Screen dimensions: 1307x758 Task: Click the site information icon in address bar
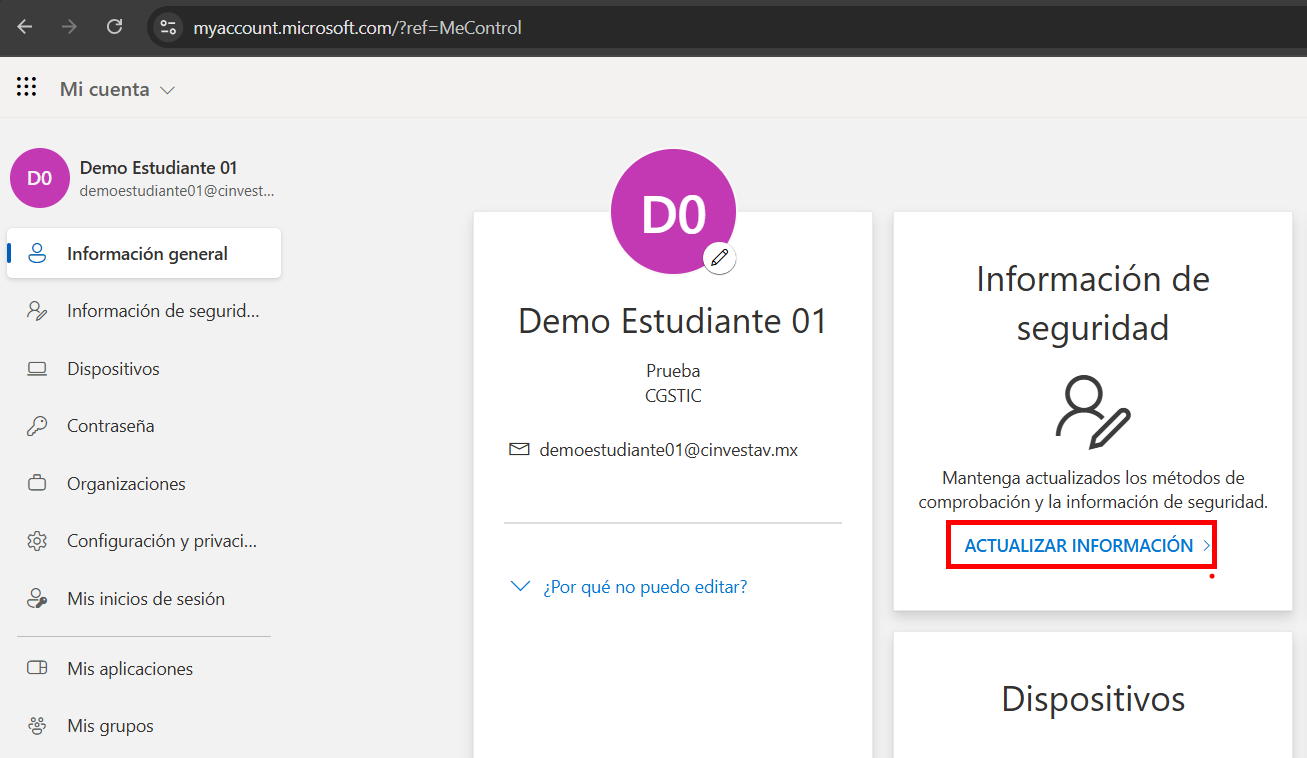168,28
